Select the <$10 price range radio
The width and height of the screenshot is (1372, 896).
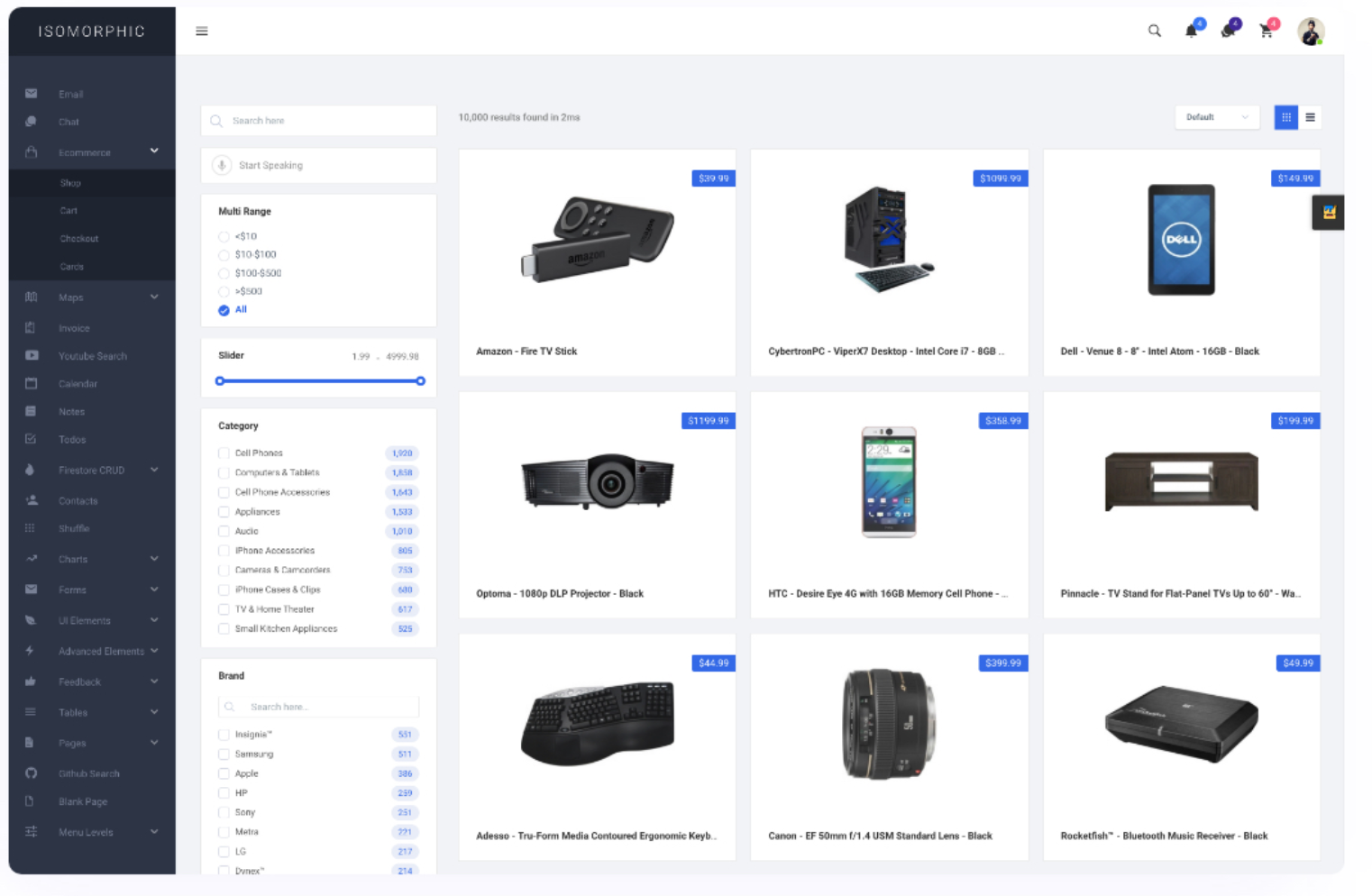coord(224,237)
